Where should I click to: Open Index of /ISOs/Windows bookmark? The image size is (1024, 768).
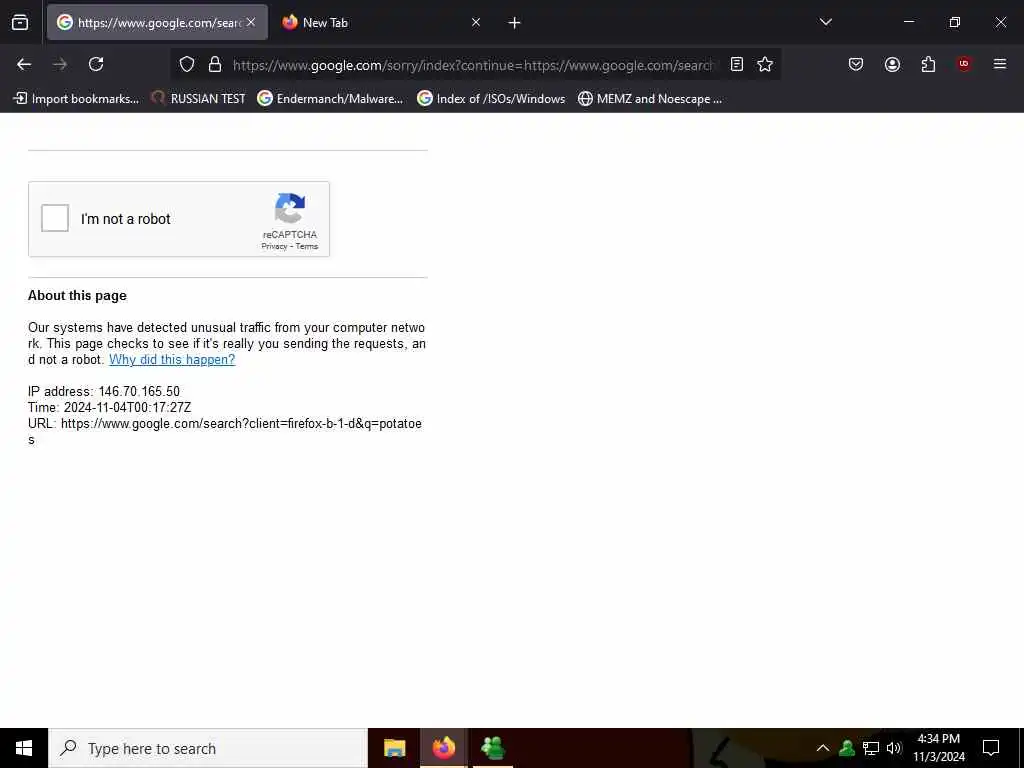491,99
